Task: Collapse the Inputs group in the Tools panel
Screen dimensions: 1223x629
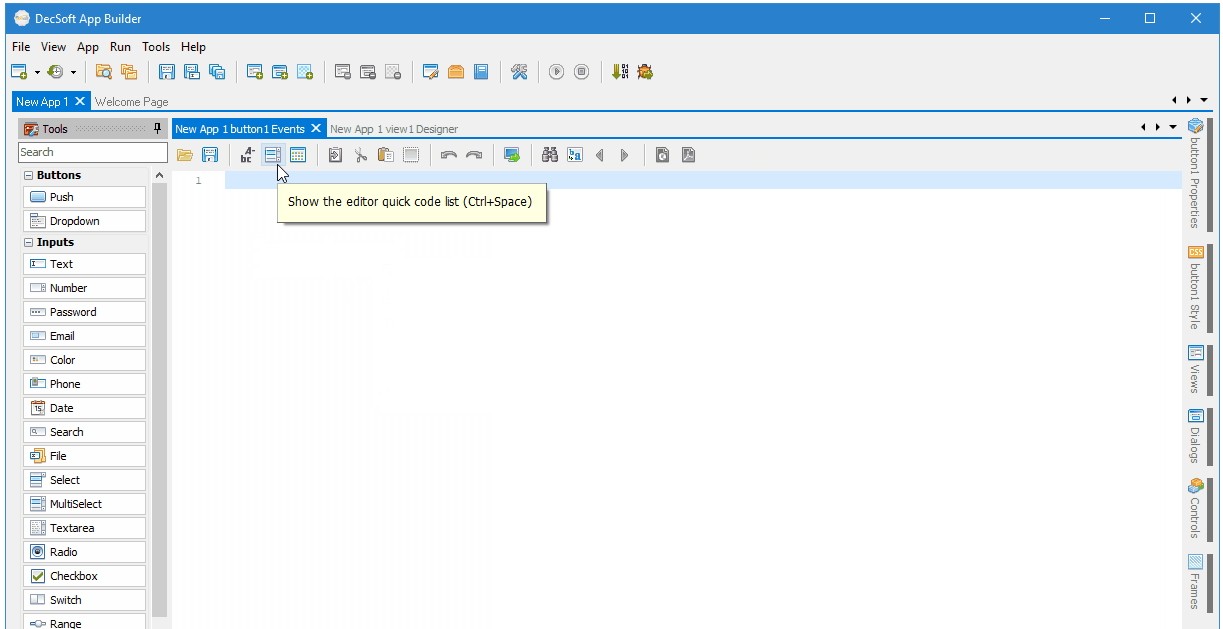Action: [x=28, y=242]
